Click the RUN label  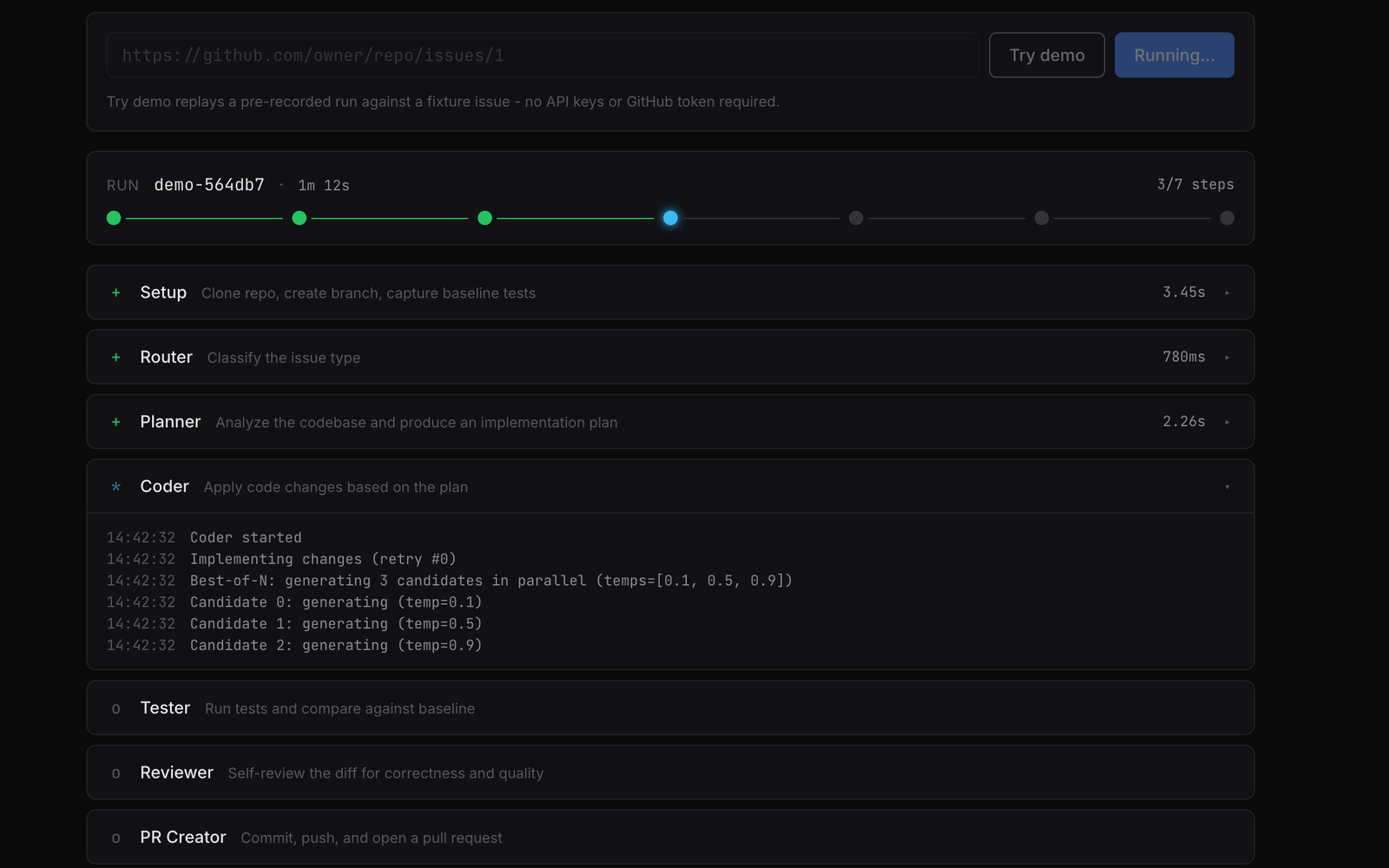[122, 186]
